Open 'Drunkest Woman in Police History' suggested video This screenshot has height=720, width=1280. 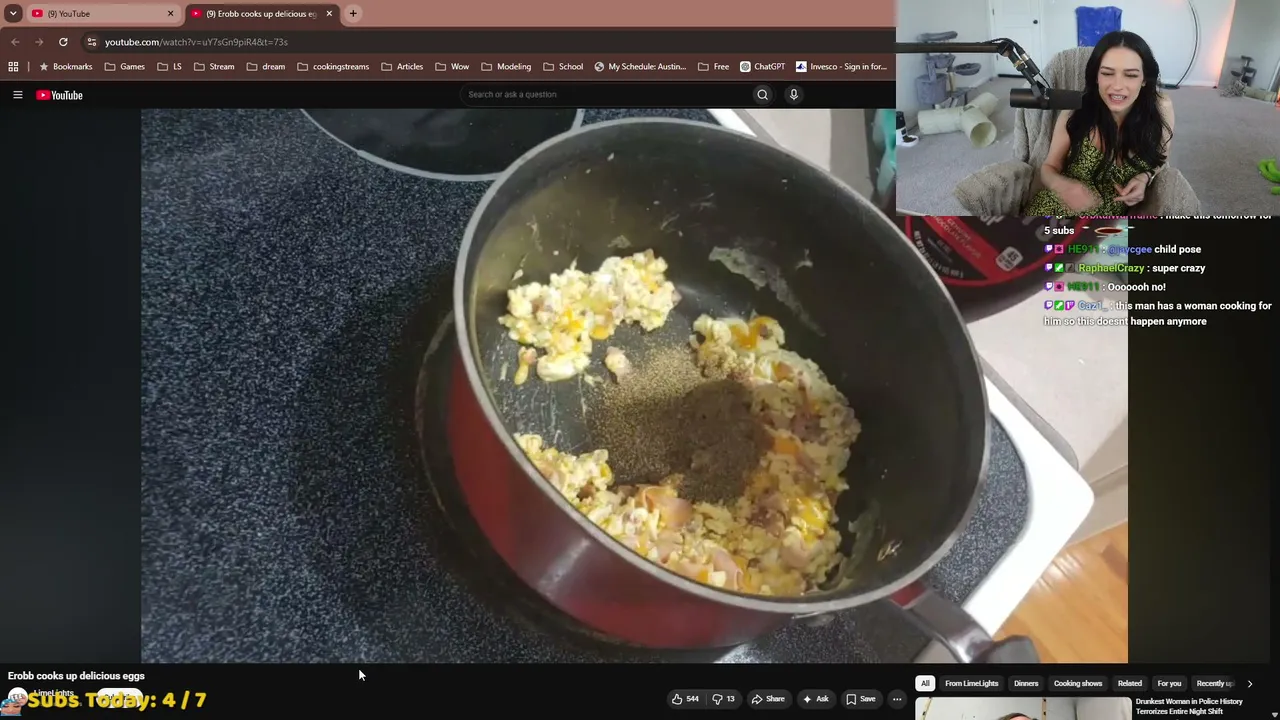point(1189,706)
